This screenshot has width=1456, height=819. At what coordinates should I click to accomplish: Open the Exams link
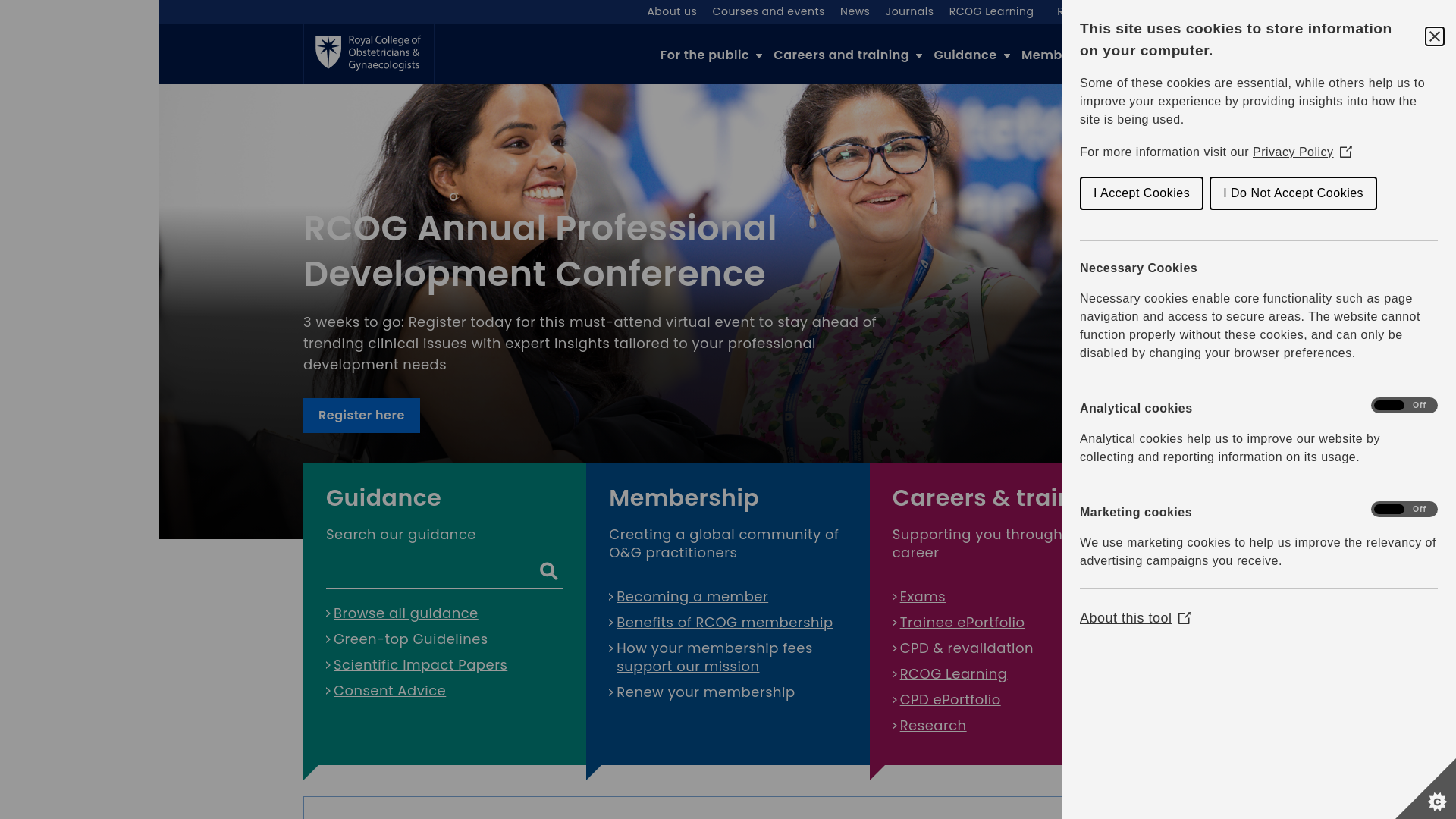pos(922,597)
